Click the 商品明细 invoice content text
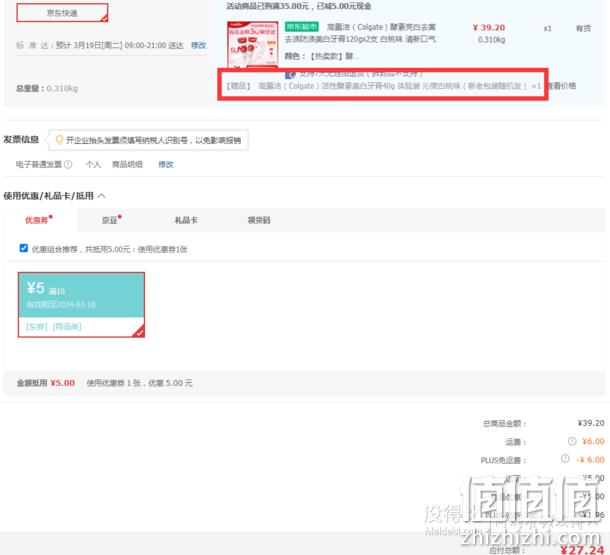Image resolution: width=610 pixels, height=555 pixels. click(127, 164)
